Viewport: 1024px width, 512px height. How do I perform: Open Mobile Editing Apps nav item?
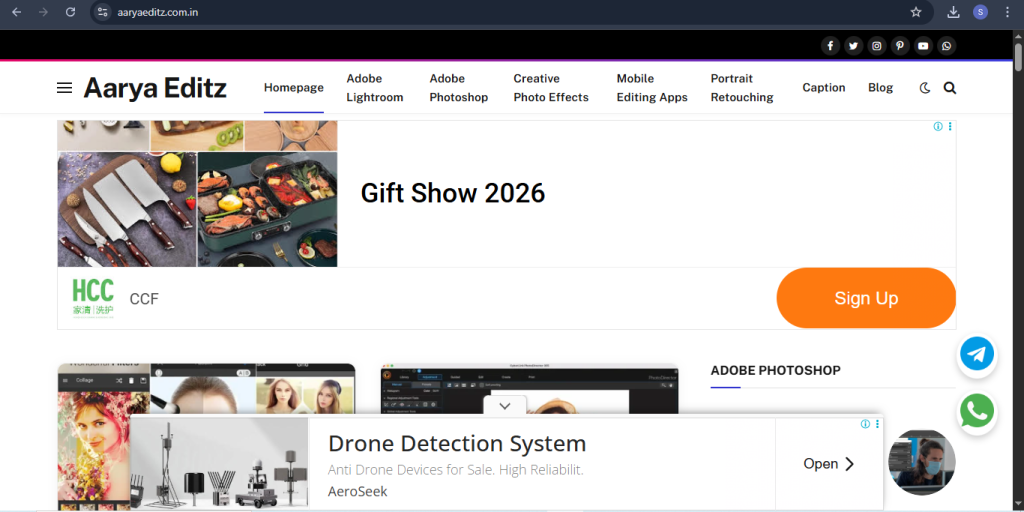(x=652, y=88)
